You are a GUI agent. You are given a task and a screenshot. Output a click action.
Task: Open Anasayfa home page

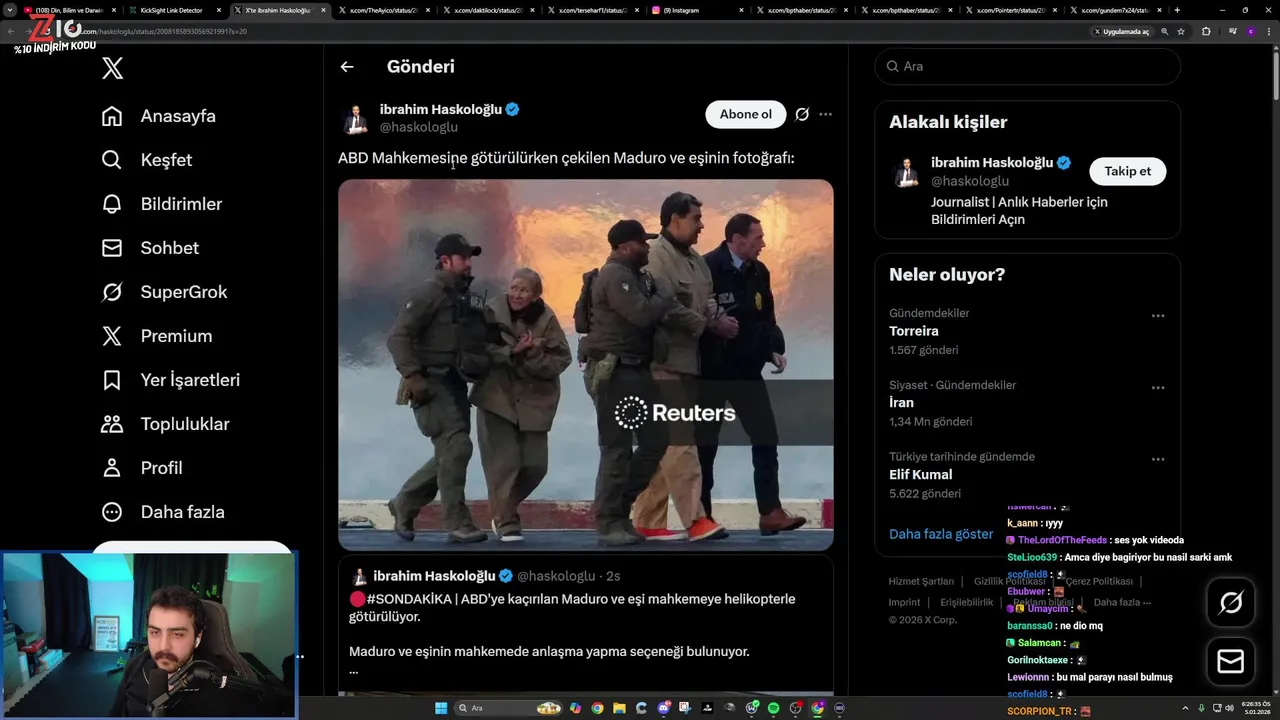click(x=159, y=116)
